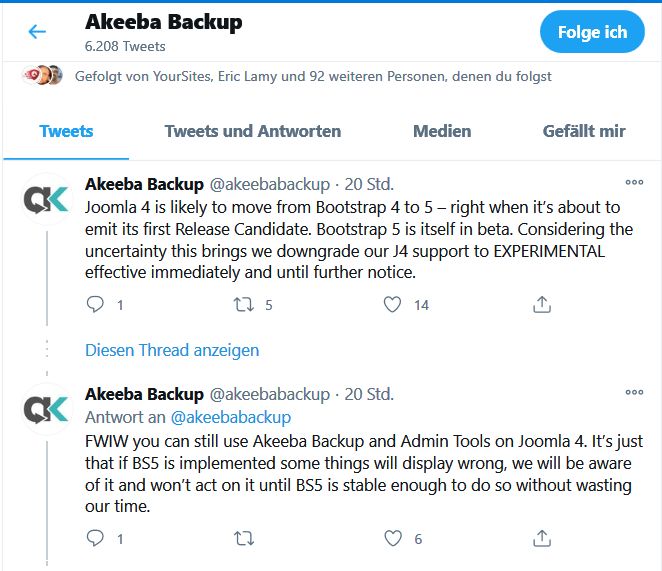Retweet the Joomla 4 Bootstrap tweet

click(x=243, y=304)
